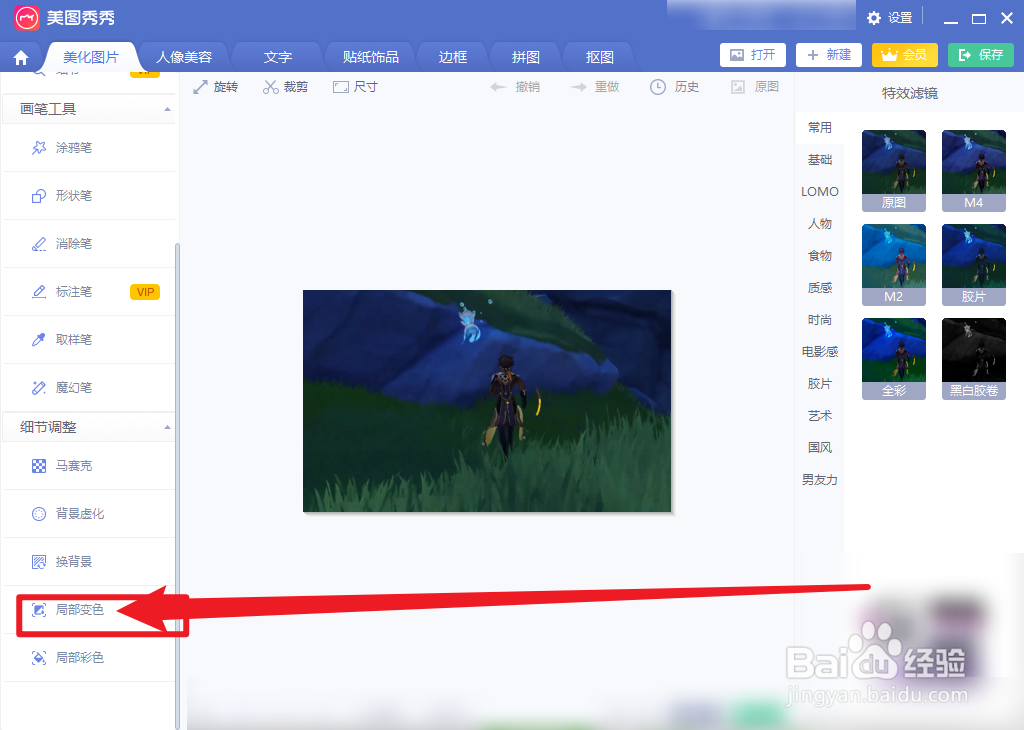This screenshot has width=1024, height=730.
Task: Select the 魔幻笔 magic pen tool
Action: tap(89, 388)
